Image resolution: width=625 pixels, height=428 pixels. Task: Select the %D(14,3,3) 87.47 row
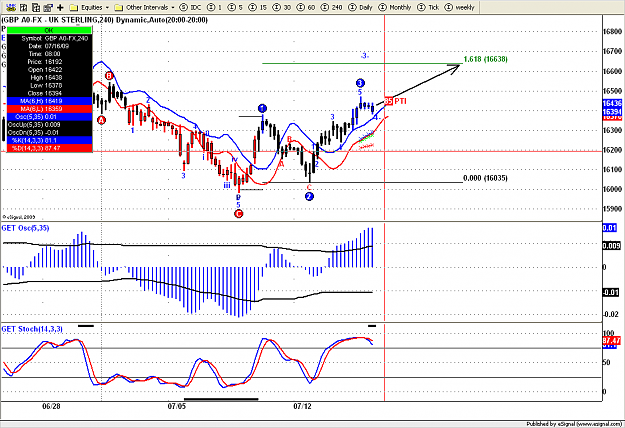pyautogui.click(x=49, y=148)
